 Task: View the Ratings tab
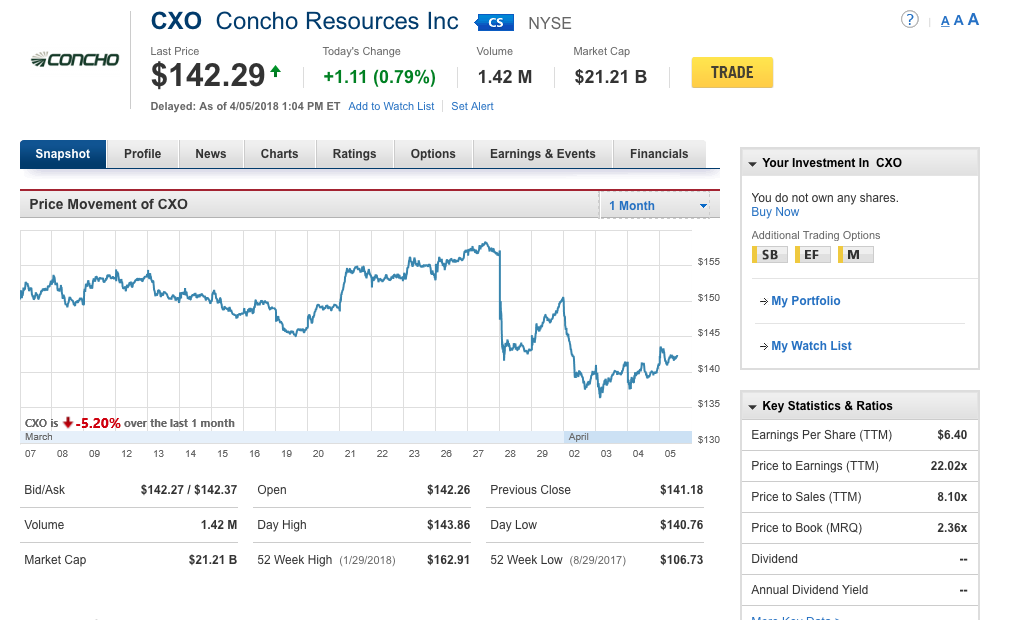pyautogui.click(x=355, y=154)
